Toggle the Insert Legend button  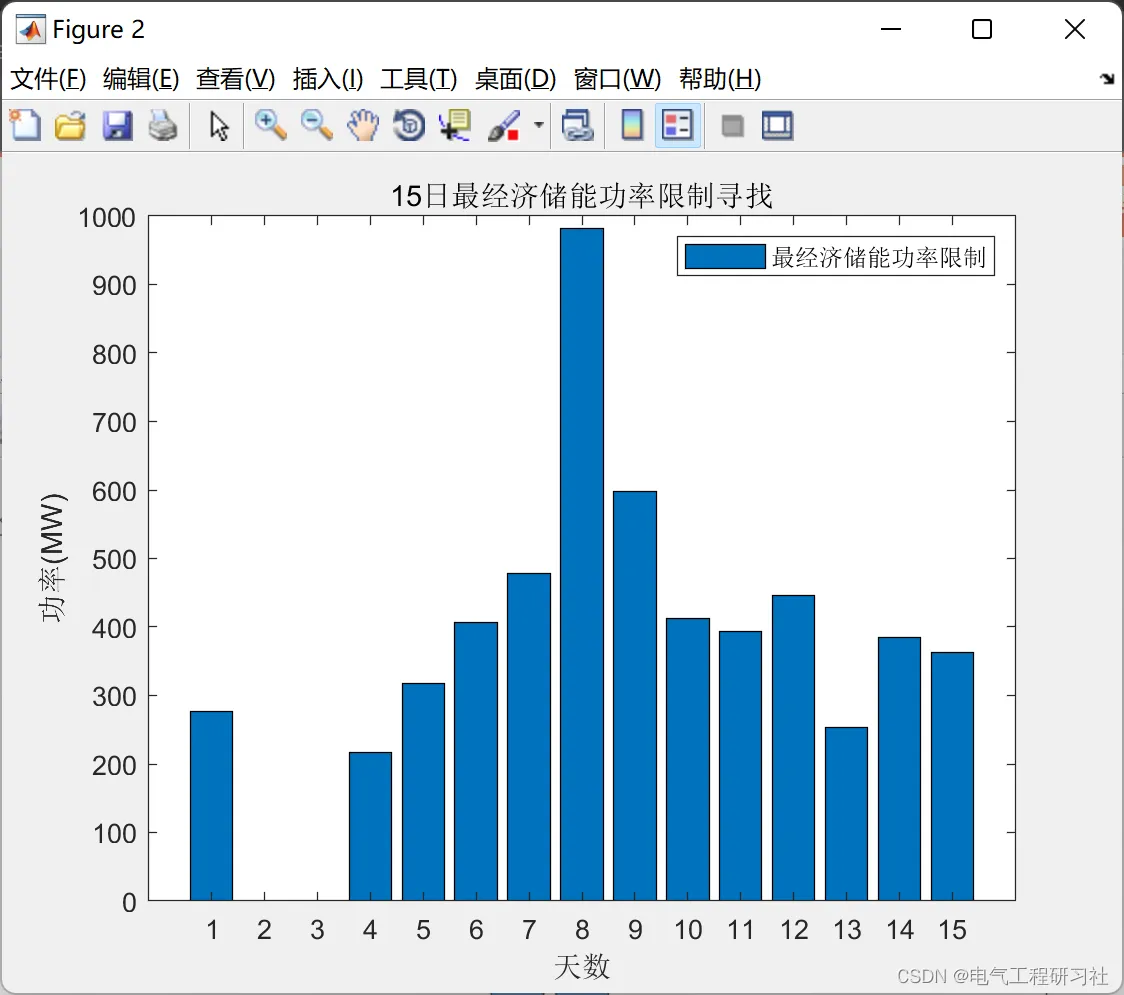[677, 125]
